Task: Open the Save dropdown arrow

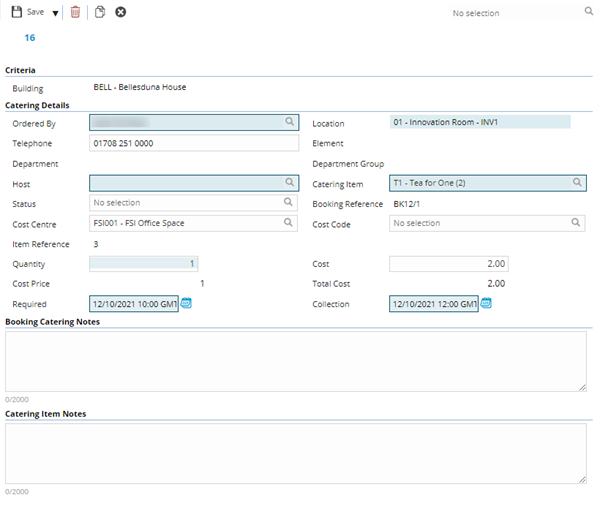Action: (56, 13)
